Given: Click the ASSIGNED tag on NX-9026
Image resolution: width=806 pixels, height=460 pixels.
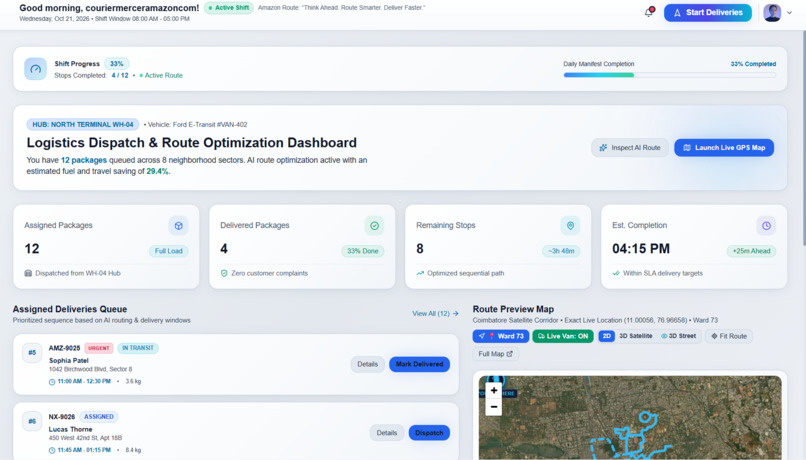Looking at the screenshot, I should (x=99, y=417).
